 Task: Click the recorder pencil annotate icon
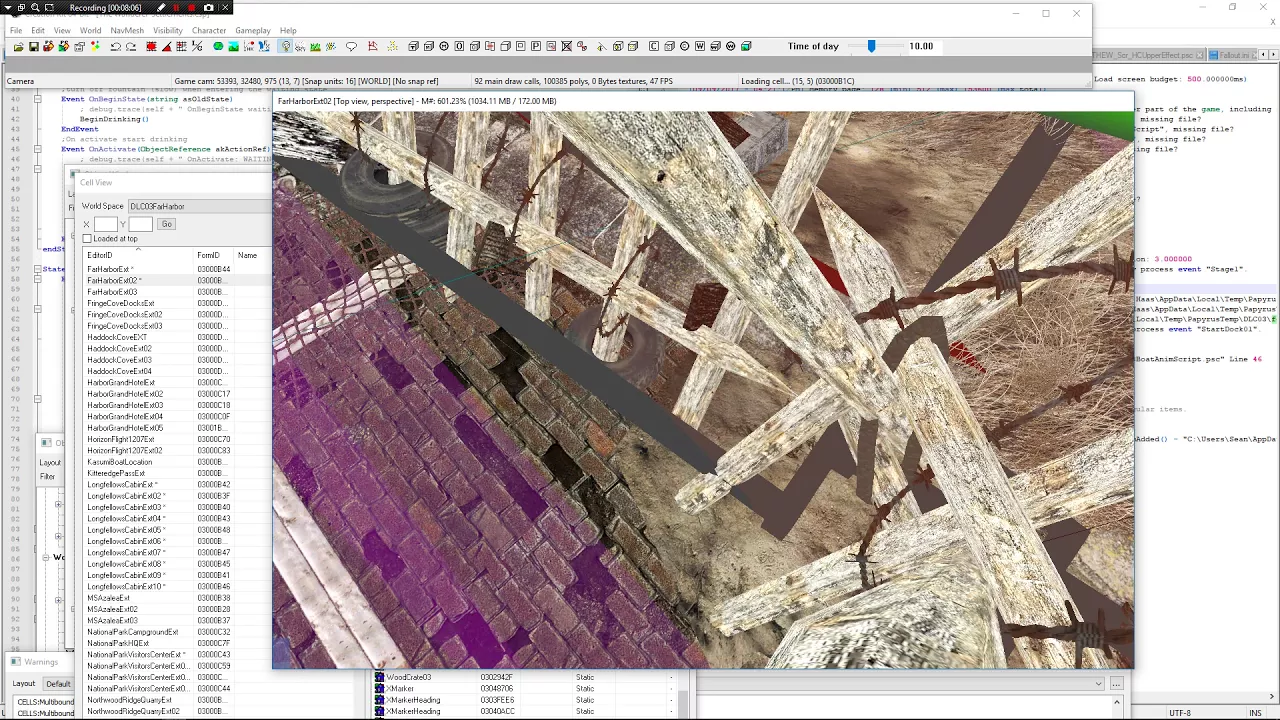(x=161, y=8)
